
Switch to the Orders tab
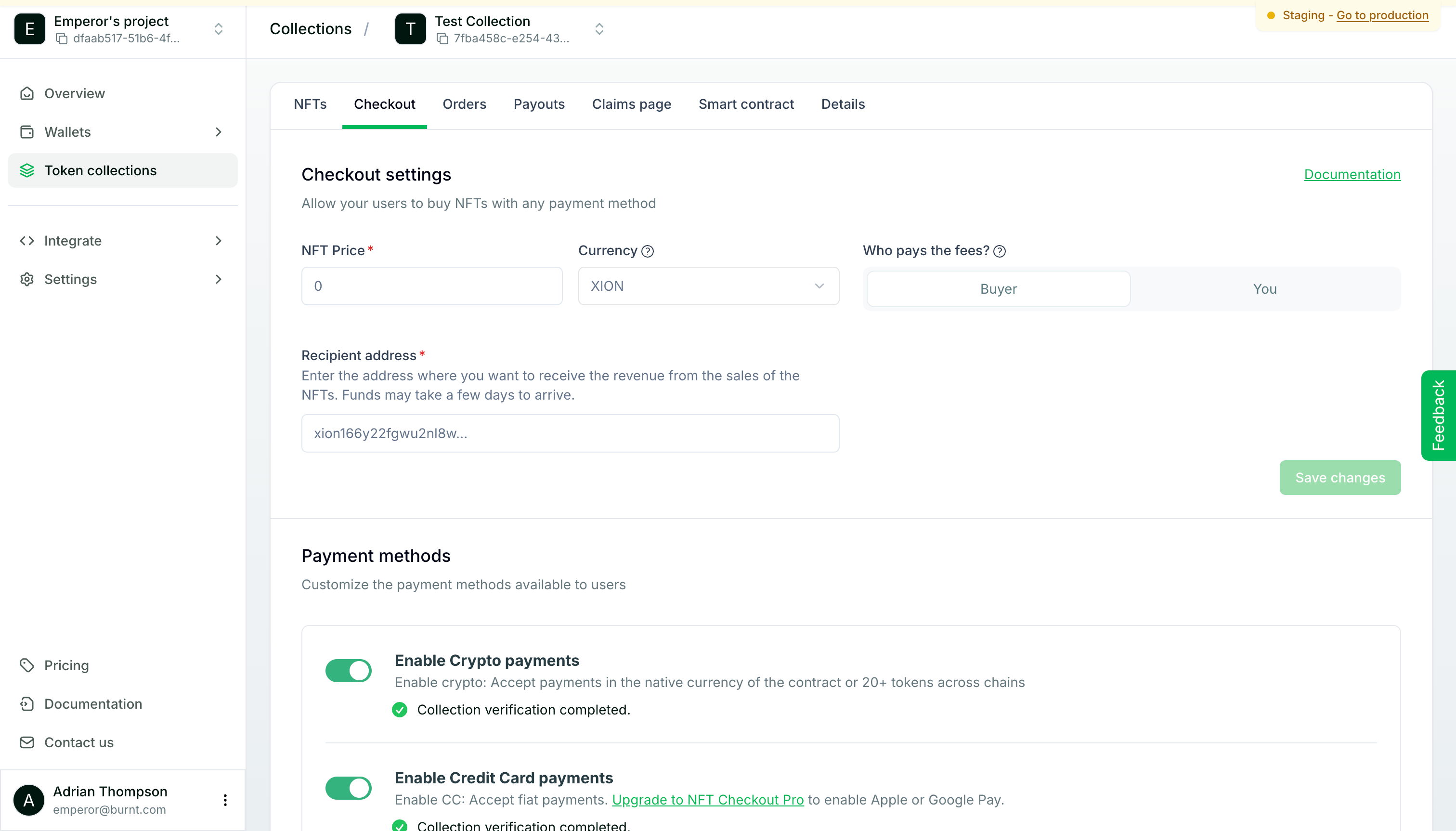point(464,104)
